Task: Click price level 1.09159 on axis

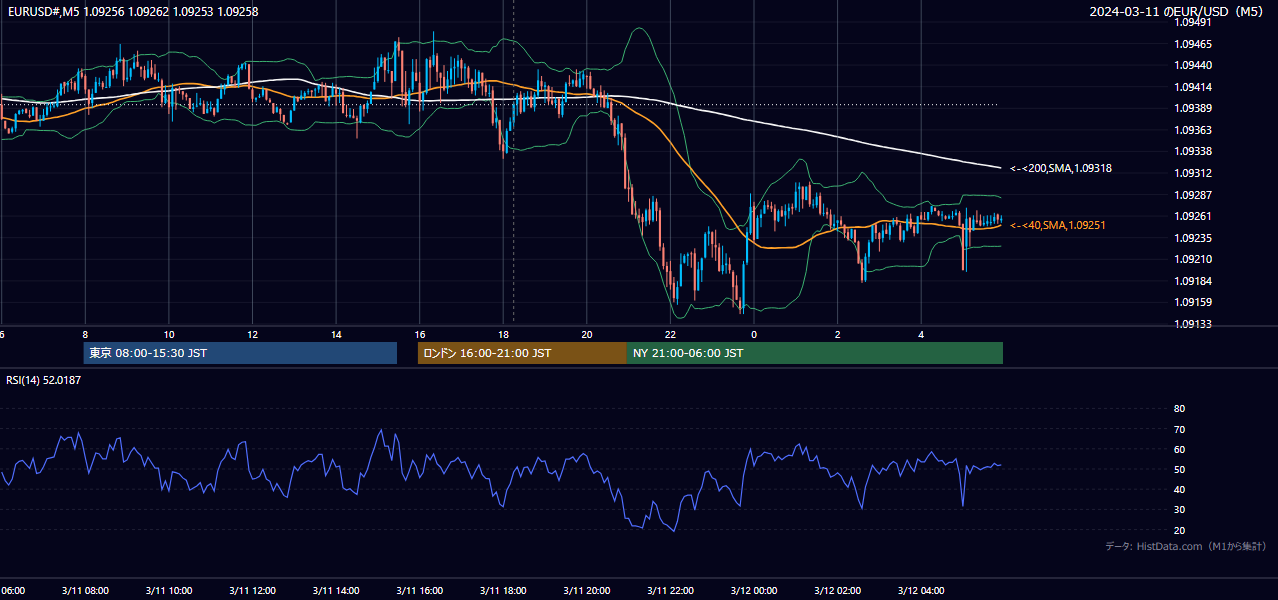Action: (1193, 302)
